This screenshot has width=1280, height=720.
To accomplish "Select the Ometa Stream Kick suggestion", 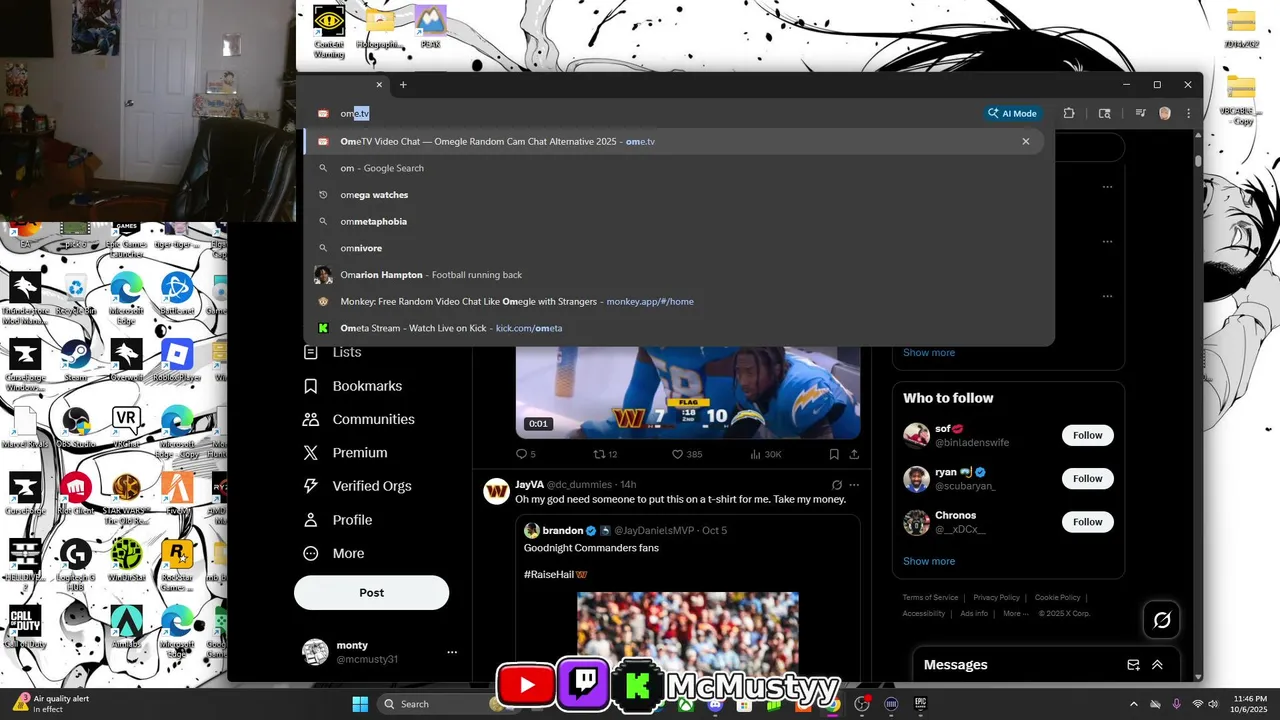I will 674,328.
